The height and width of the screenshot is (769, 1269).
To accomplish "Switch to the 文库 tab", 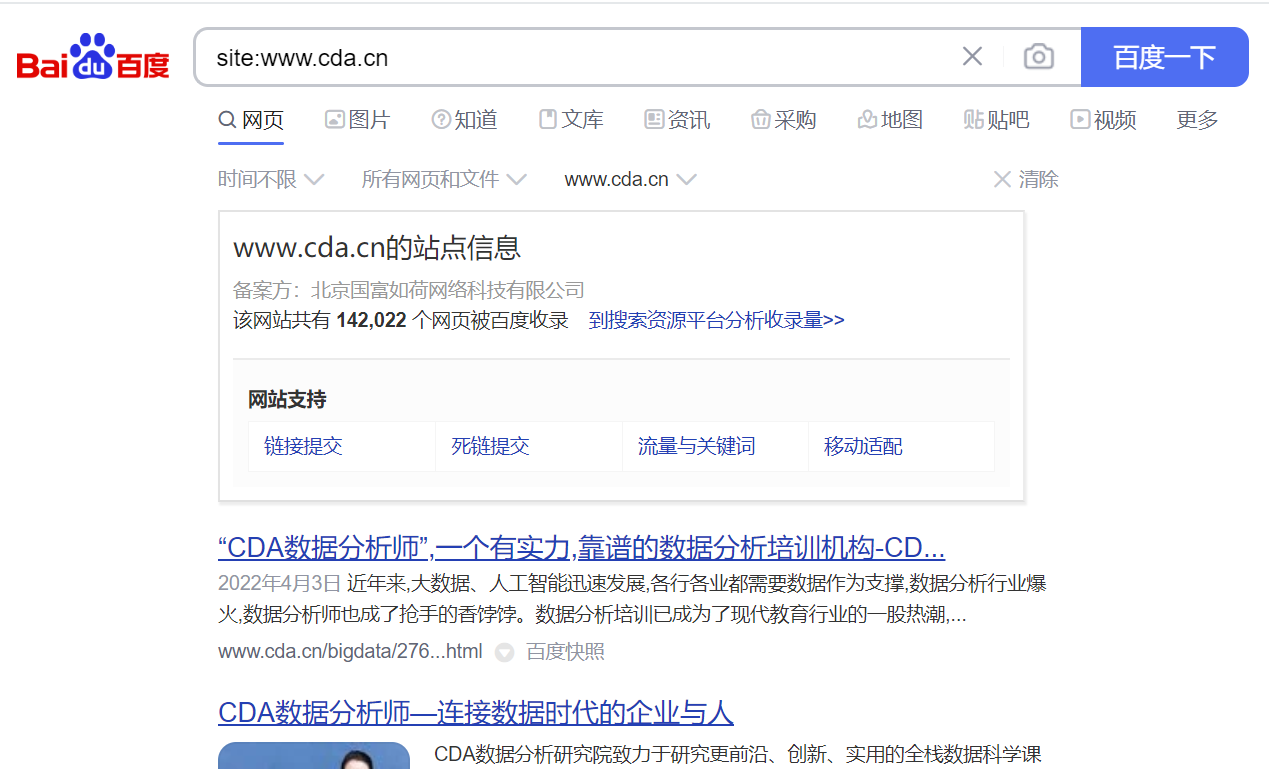I will [x=571, y=120].
